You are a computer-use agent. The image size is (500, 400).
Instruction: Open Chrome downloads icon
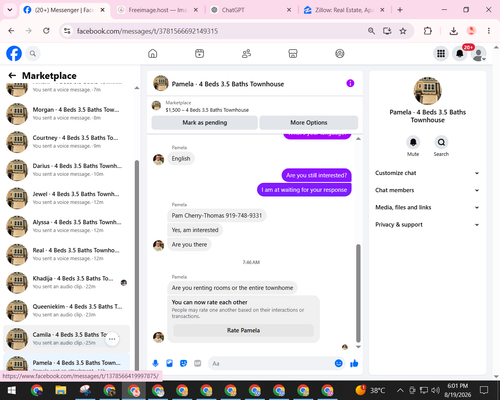[453, 31]
